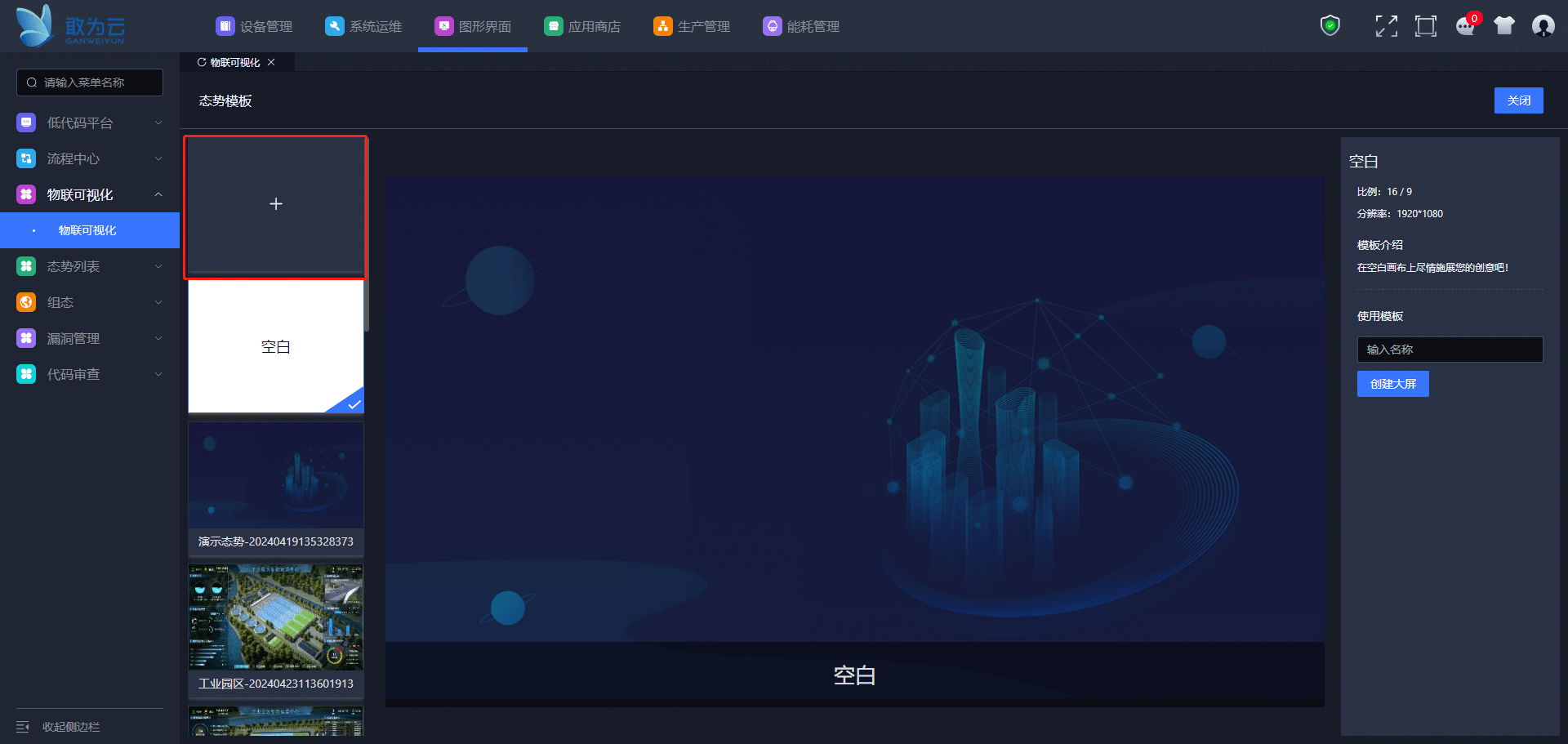This screenshot has width=1568, height=744.
Task: Click the 分辨率: 1920*1080 text
Action: click(x=1400, y=214)
